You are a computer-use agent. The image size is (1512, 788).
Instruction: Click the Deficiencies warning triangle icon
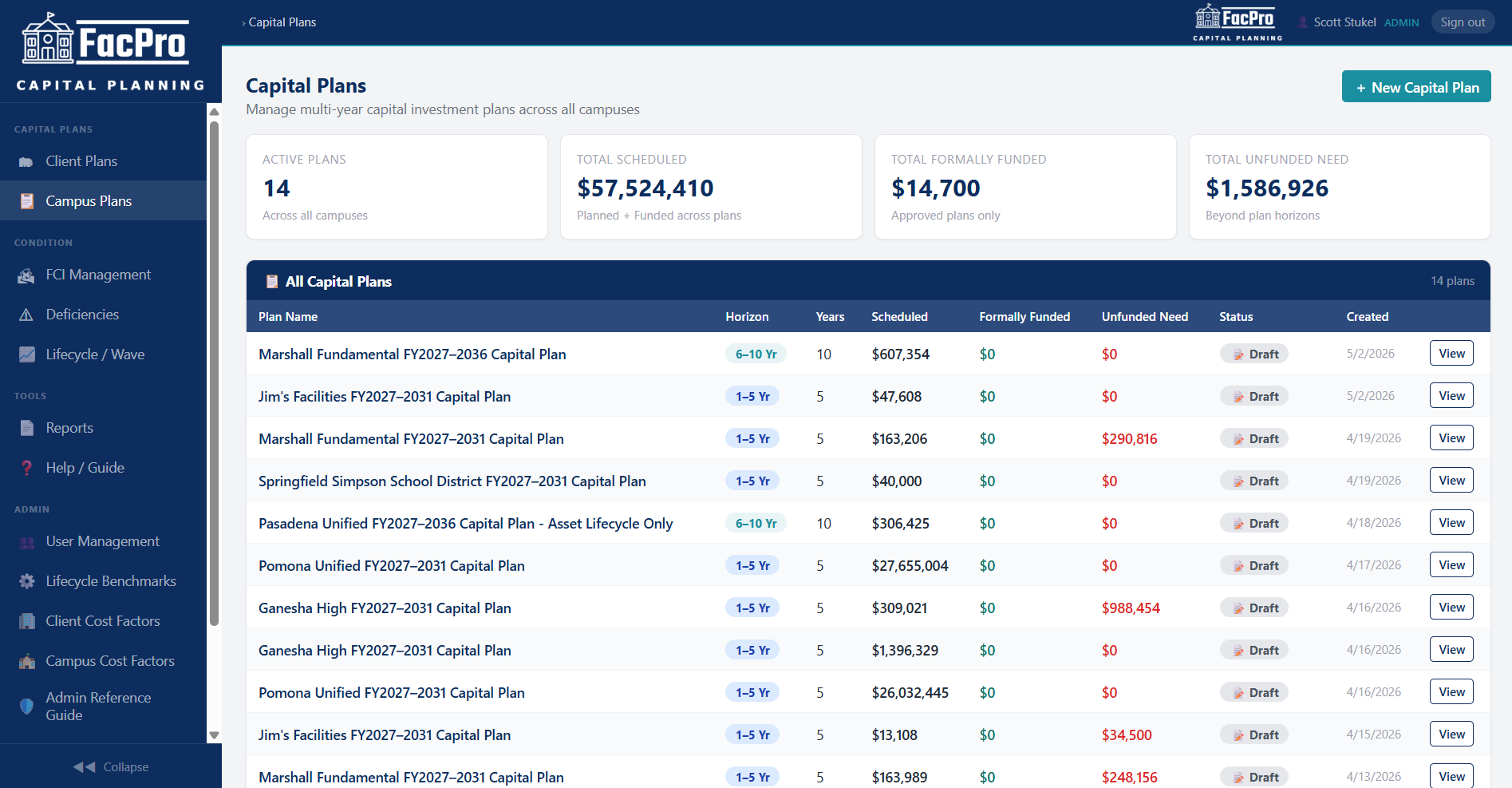tap(26, 315)
